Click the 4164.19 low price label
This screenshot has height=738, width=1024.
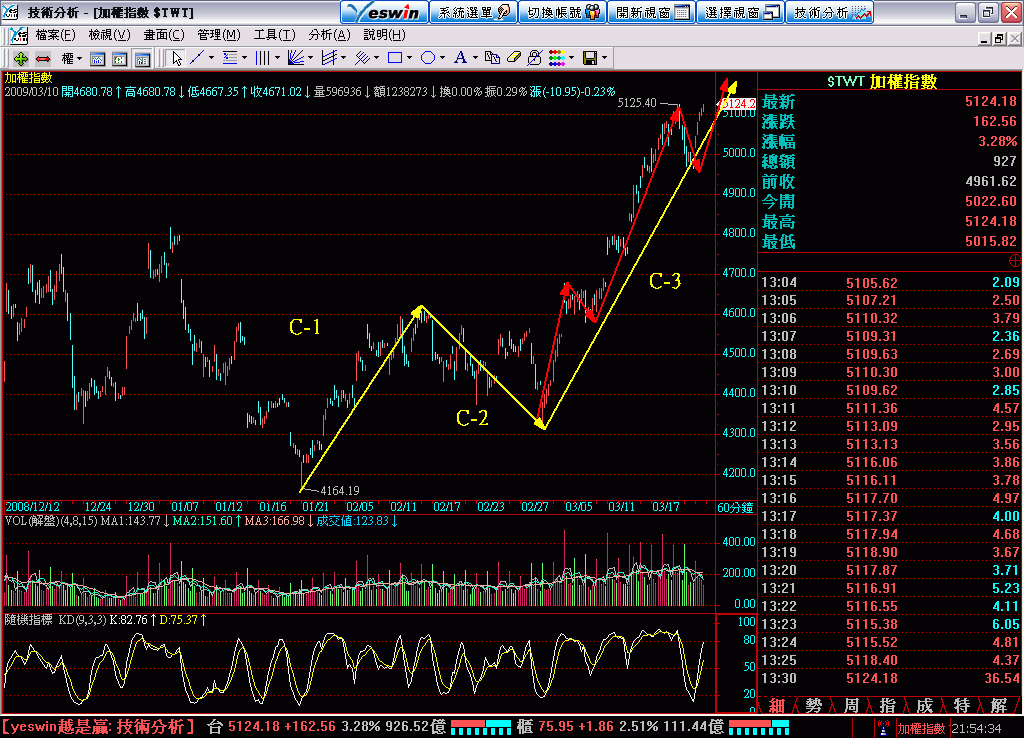tap(340, 490)
